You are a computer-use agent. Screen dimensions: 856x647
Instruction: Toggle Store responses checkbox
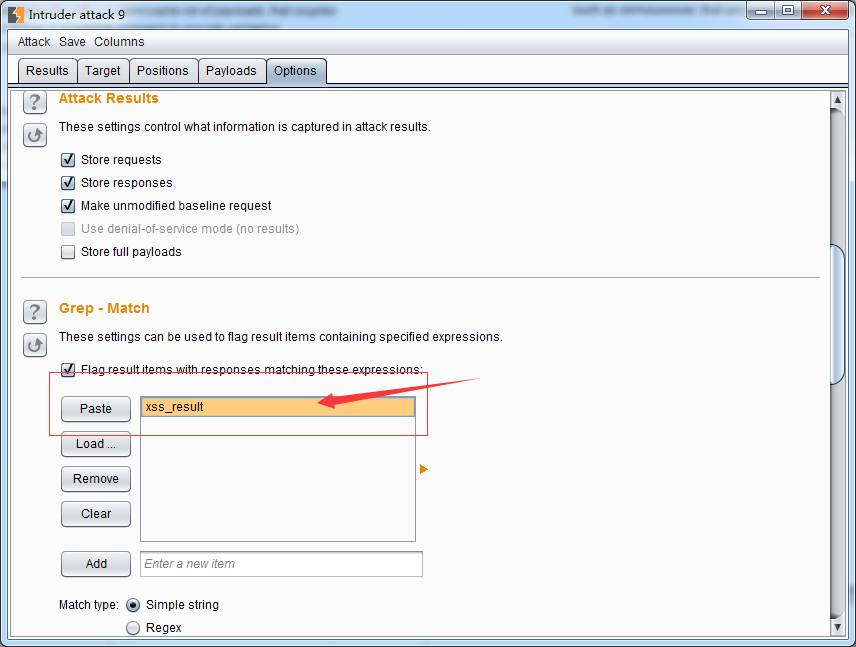point(68,183)
